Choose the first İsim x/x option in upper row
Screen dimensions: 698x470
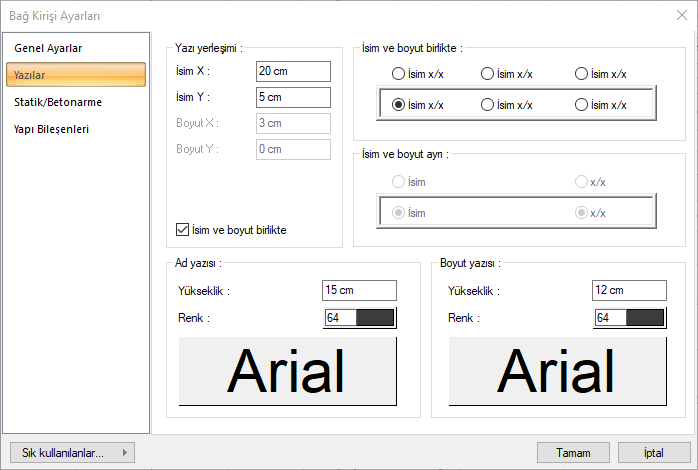coord(399,74)
